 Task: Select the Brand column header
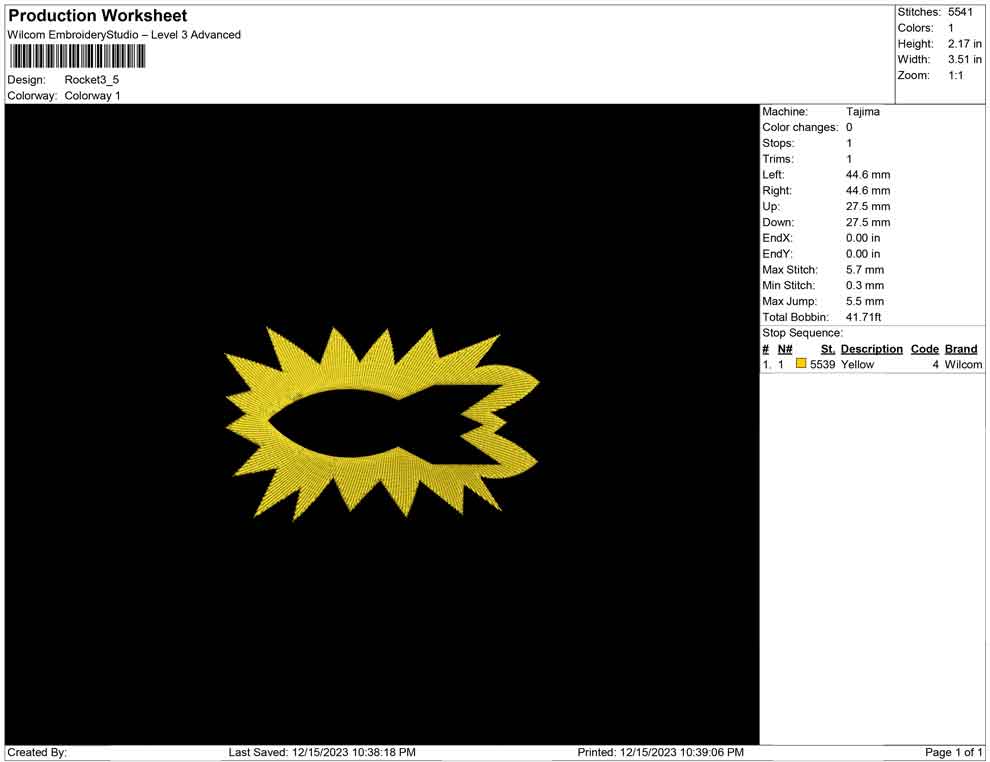pyautogui.click(x=961, y=349)
